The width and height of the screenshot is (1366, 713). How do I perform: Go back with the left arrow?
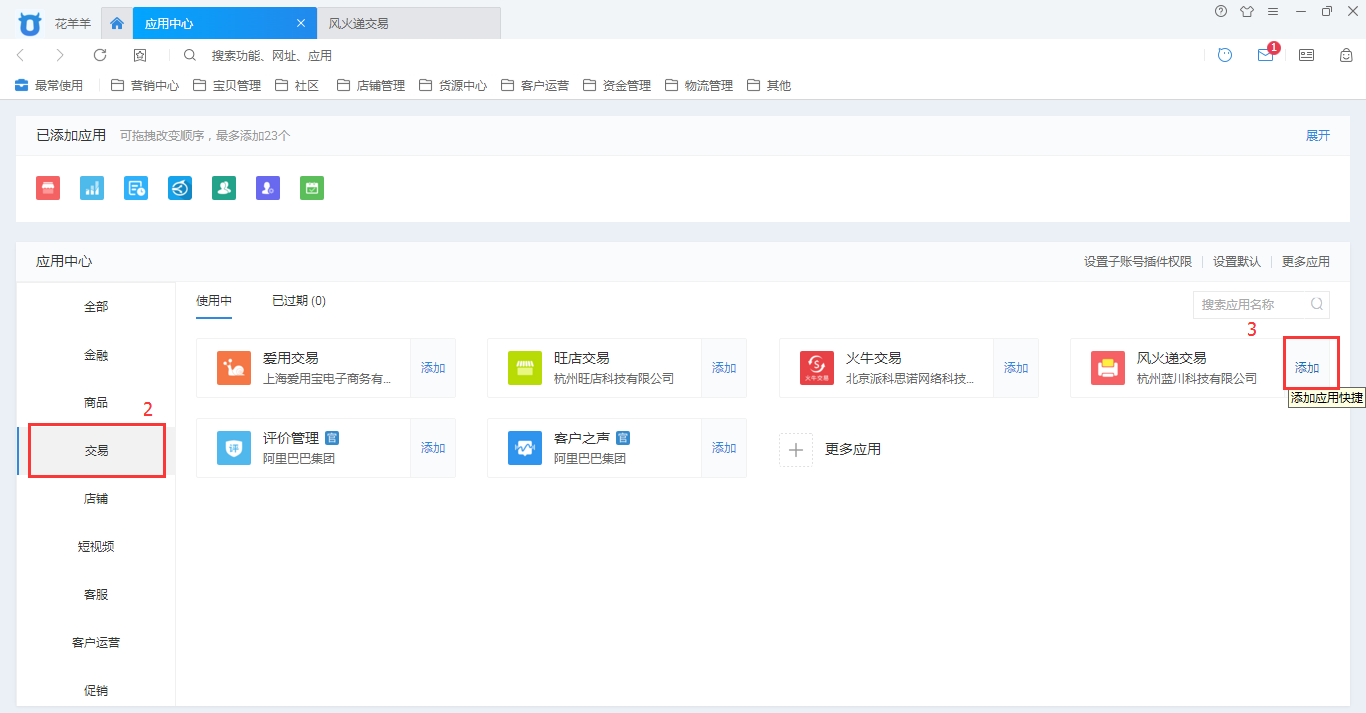21,56
